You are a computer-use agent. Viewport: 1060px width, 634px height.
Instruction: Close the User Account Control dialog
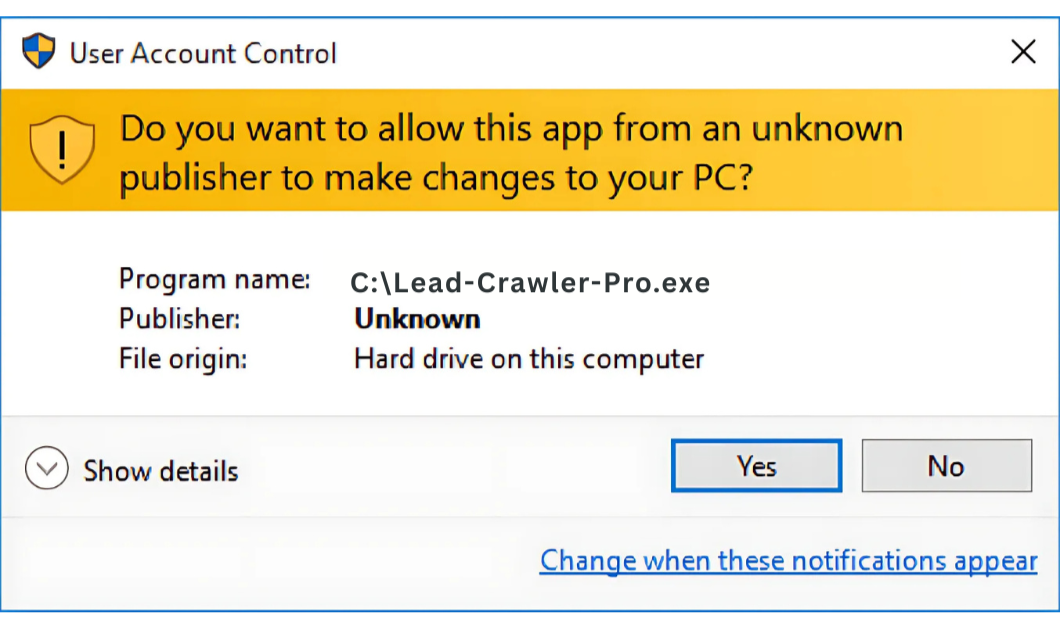pyautogui.click(x=1023, y=52)
